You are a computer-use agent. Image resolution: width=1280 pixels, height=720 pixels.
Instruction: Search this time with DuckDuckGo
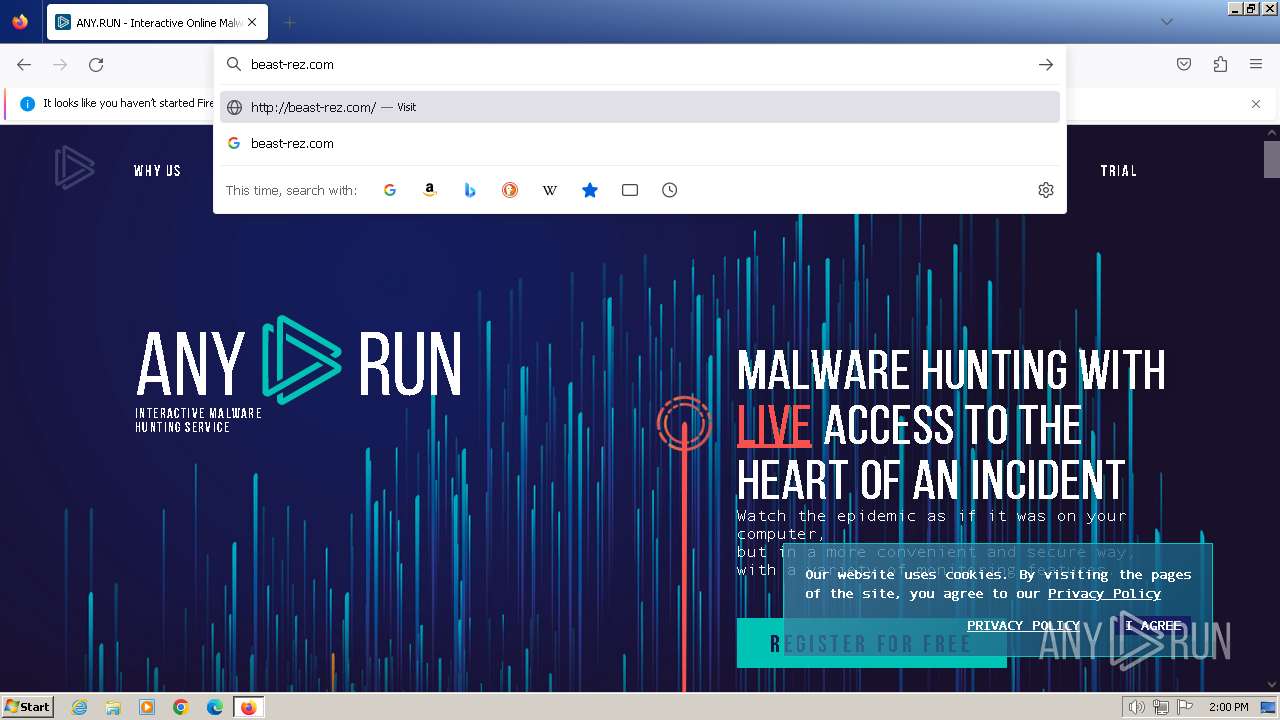pos(510,190)
